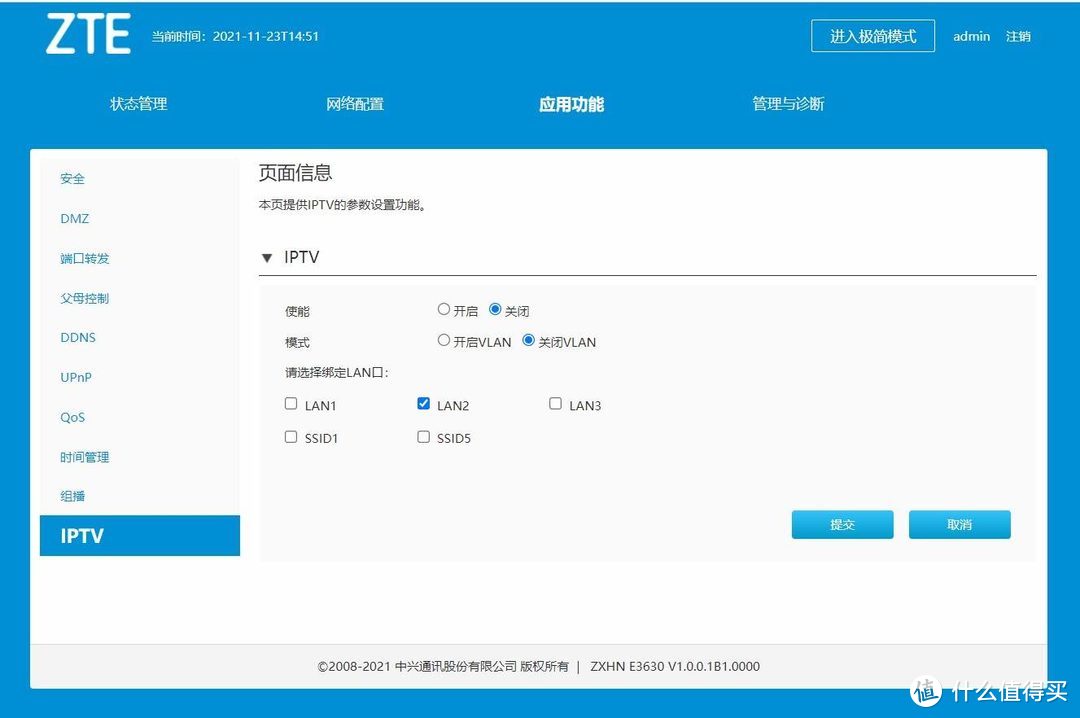Click the 注销 logout link
Viewport: 1080px width, 718px height.
pyautogui.click(x=1018, y=36)
